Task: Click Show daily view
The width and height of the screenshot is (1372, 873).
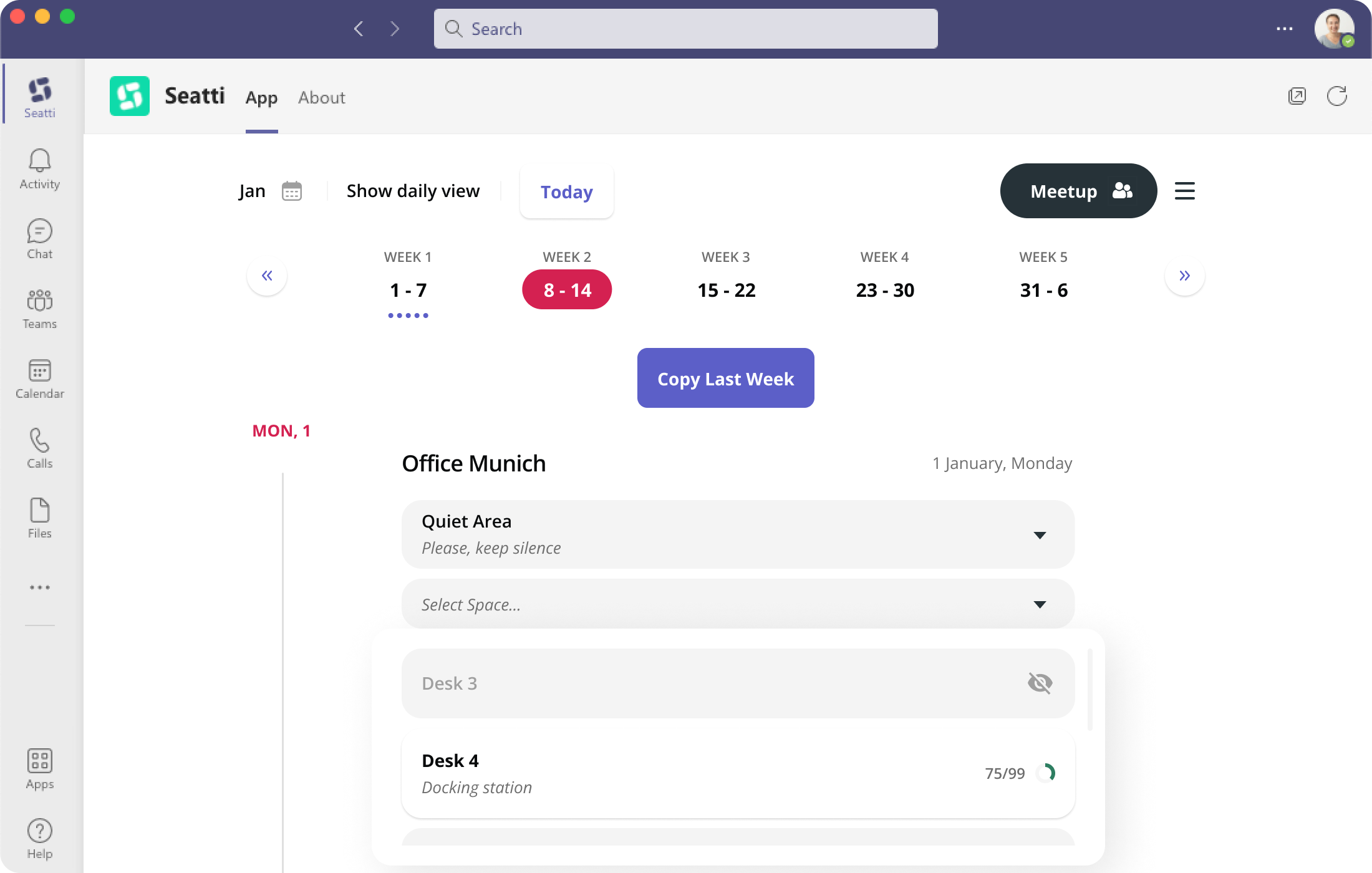Action: point(413,191)
